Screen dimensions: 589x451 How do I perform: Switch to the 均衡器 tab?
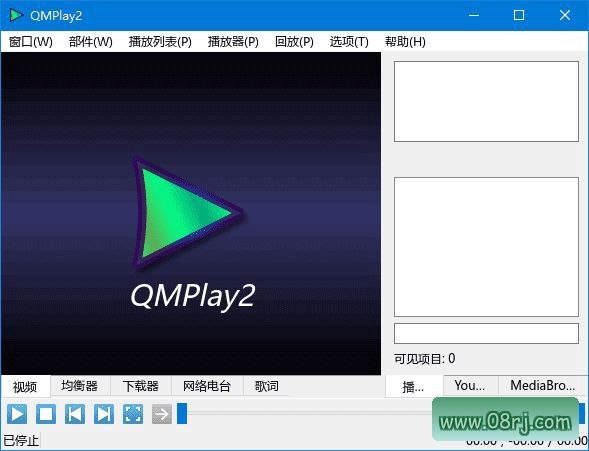coord(80,386)
